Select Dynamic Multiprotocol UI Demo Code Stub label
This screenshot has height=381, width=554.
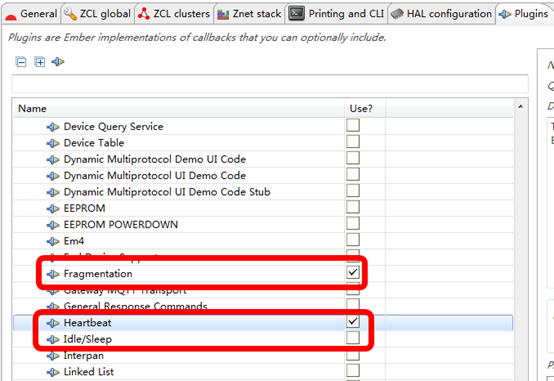pyautogui.click(x=167, y=192)
